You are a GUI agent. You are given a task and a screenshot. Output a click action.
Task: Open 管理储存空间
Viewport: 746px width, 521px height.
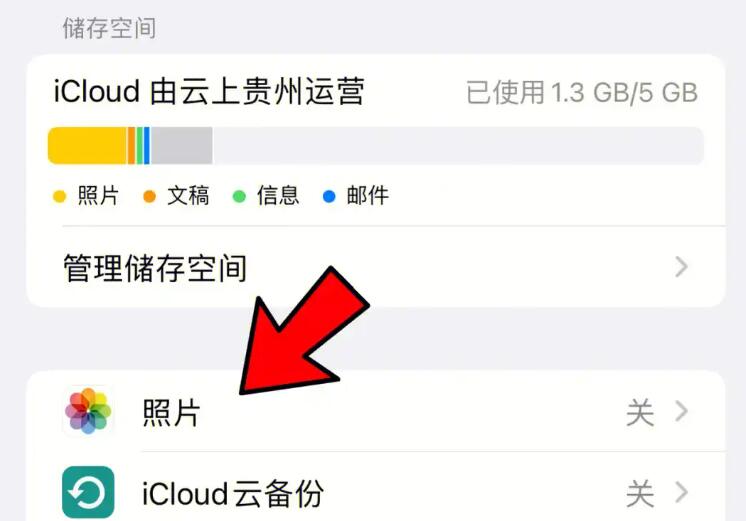click(376, 267)
